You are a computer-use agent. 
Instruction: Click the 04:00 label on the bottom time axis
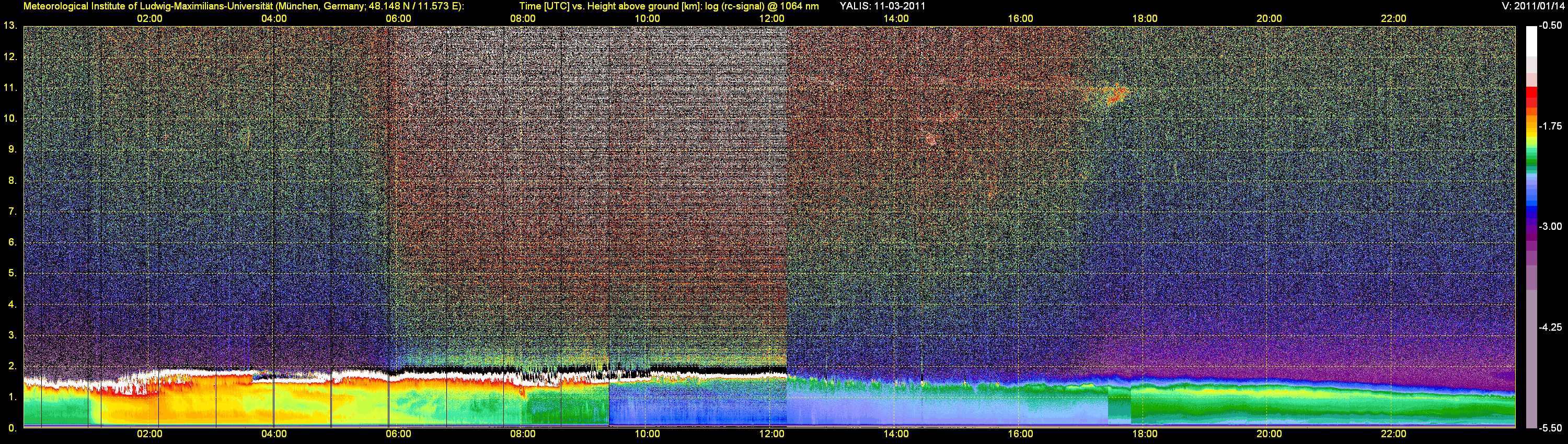pos(274,434)
